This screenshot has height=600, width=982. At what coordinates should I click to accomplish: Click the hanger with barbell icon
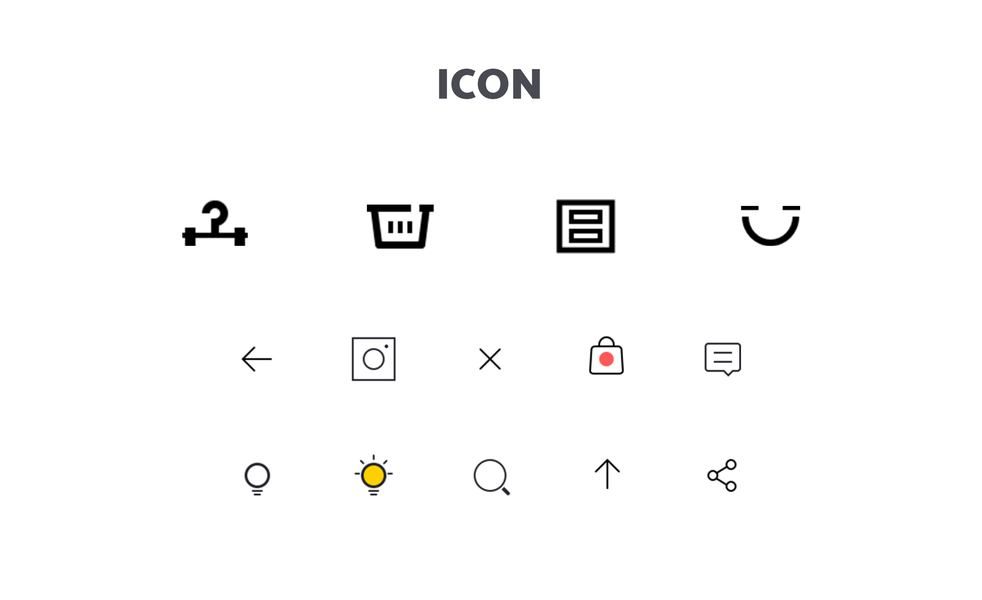(215, 224)
